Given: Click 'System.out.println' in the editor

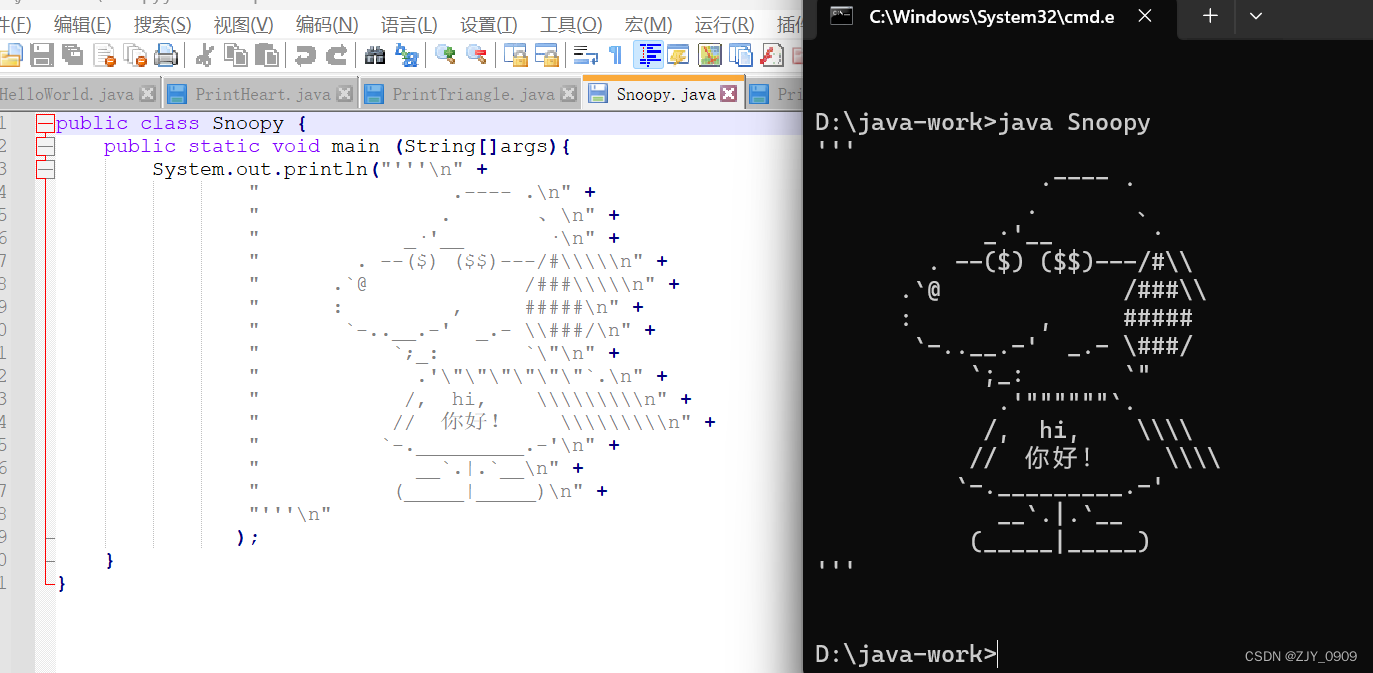Looking at the screenshot, I should (x=260, y=169).
